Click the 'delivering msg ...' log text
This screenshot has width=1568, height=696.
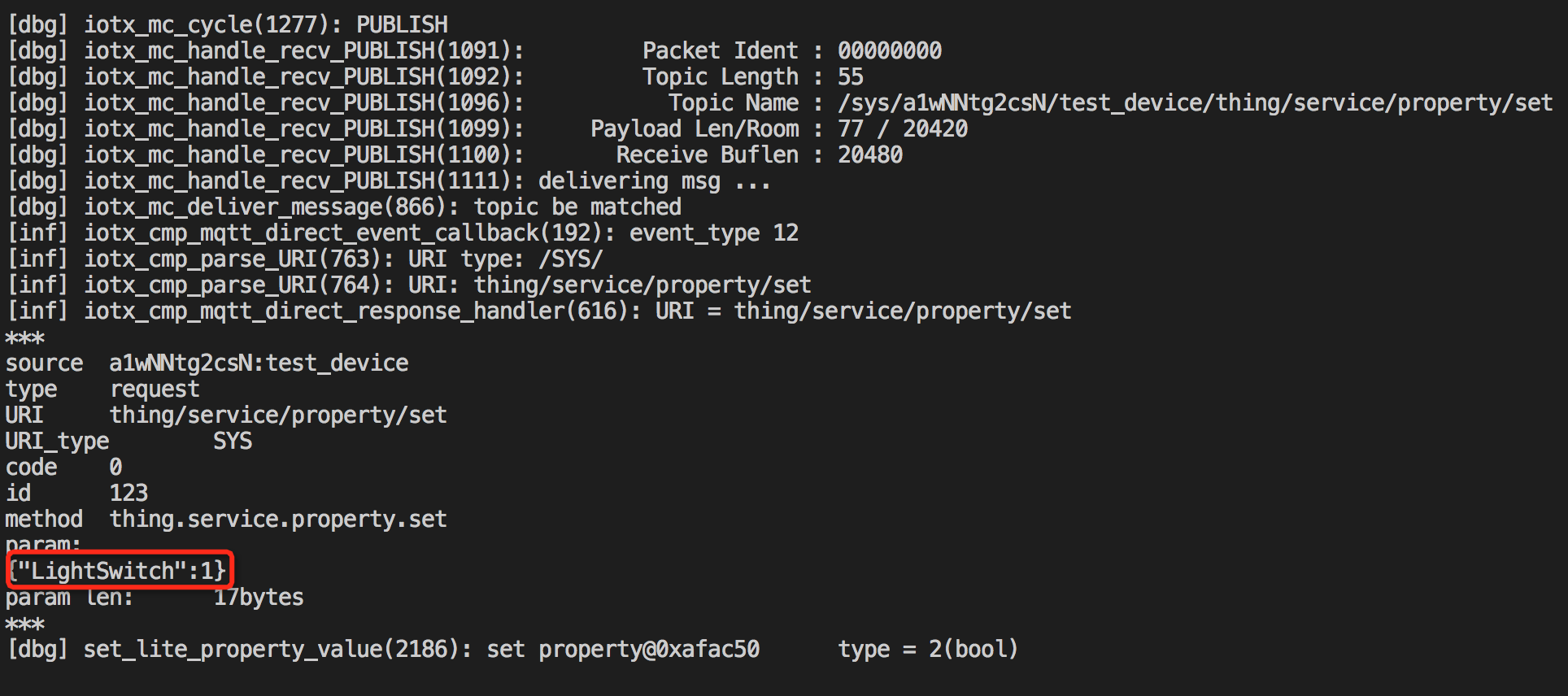pos(654,181)
